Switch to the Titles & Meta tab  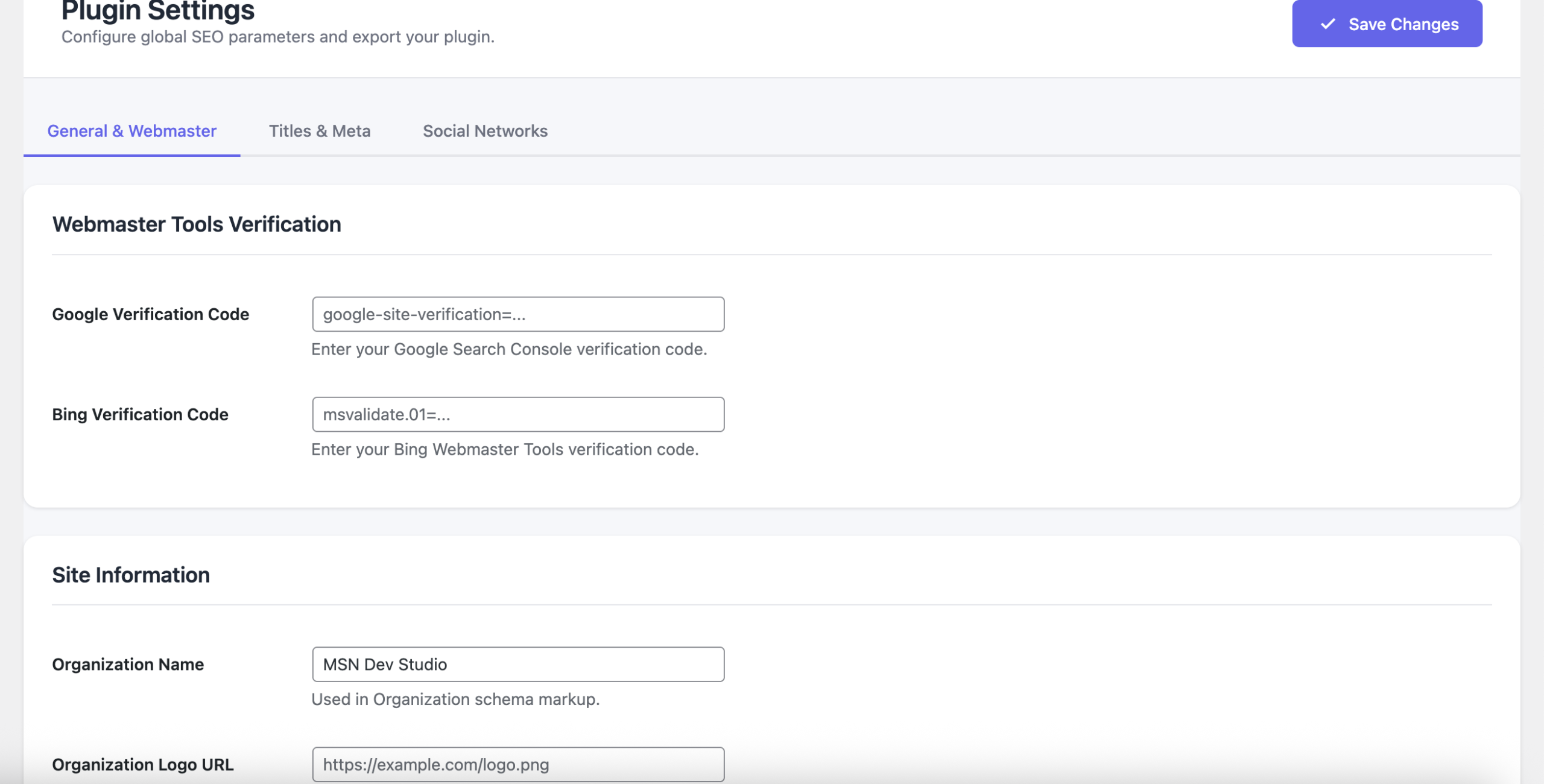(x=319, y=131)
